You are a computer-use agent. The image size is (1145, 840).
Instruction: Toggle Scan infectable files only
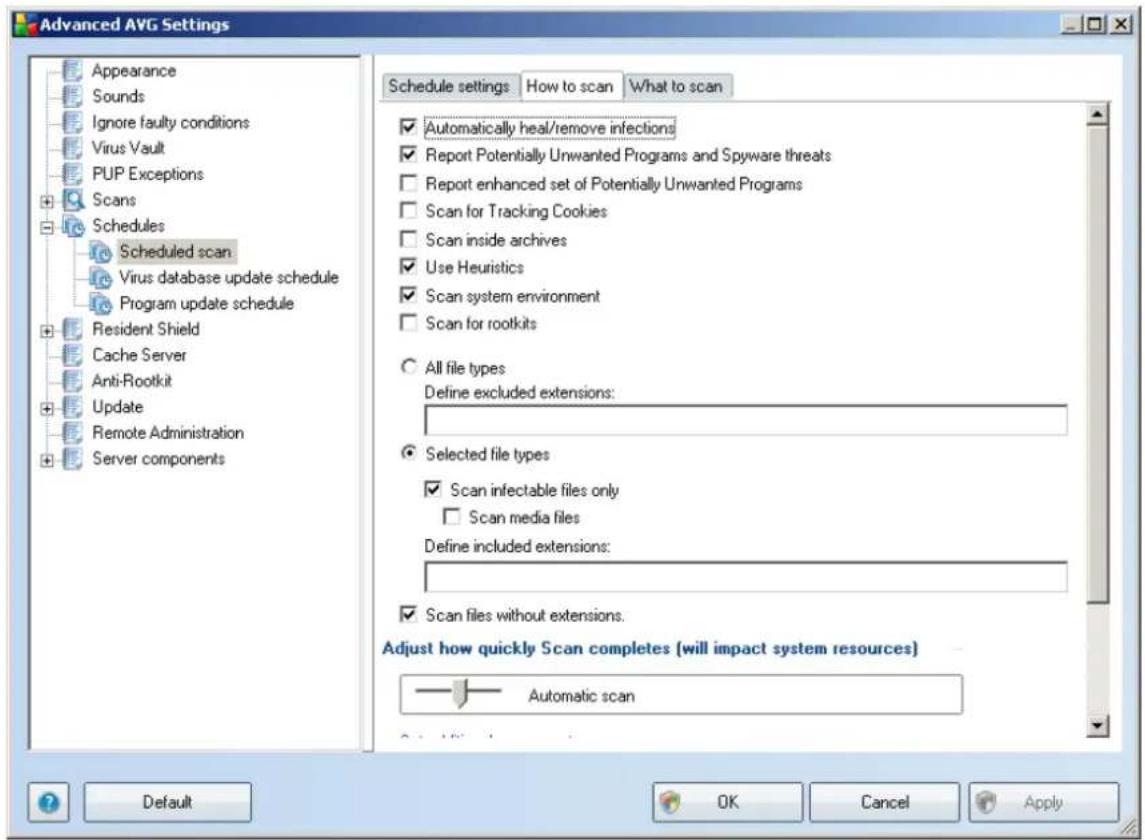point(433,489)
